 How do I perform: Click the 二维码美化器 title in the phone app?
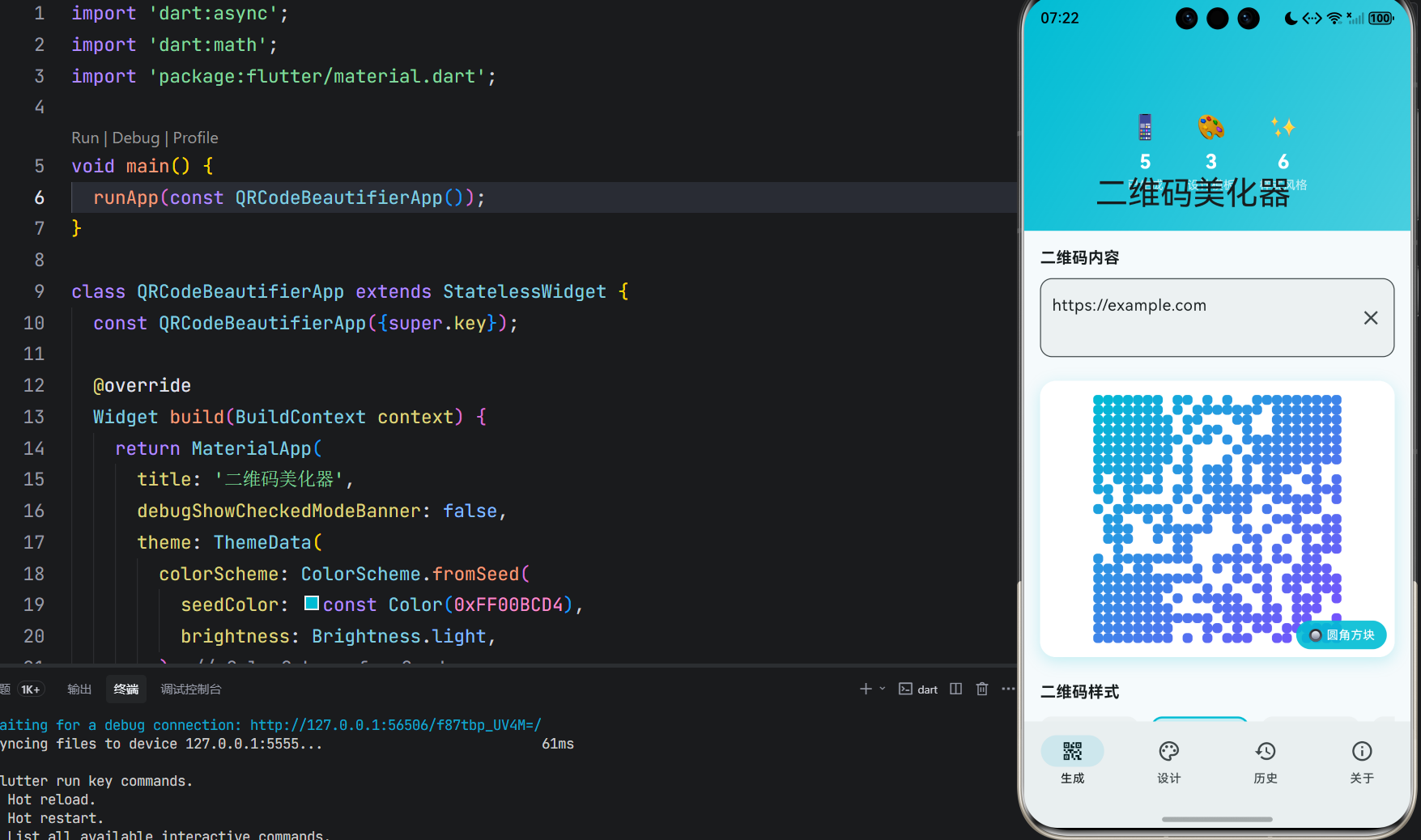(x=1193, y=193)
